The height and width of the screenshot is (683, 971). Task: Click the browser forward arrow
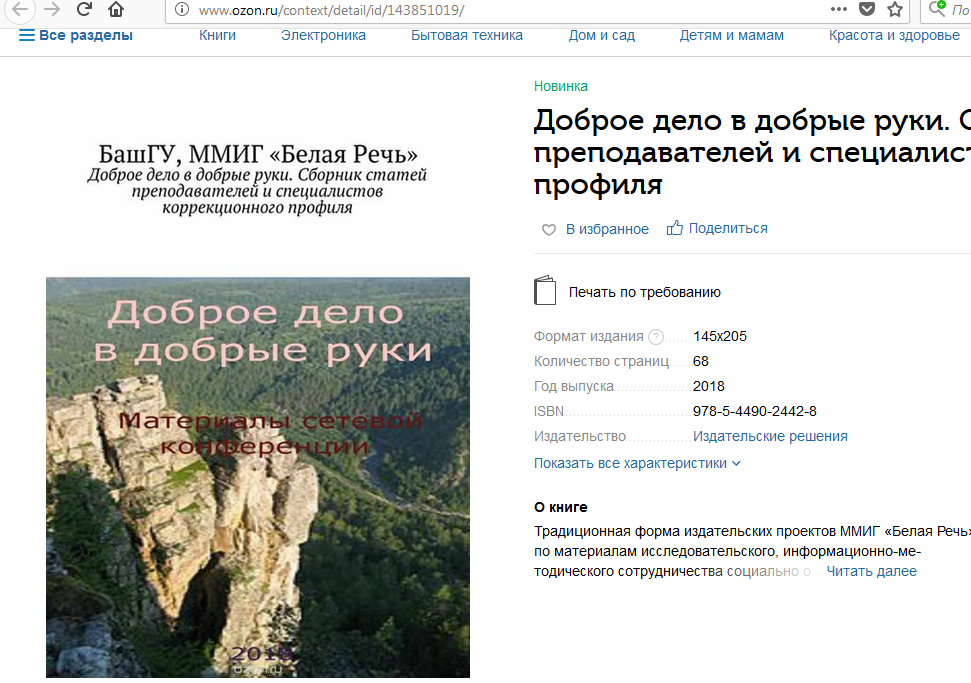coord(52,10)
